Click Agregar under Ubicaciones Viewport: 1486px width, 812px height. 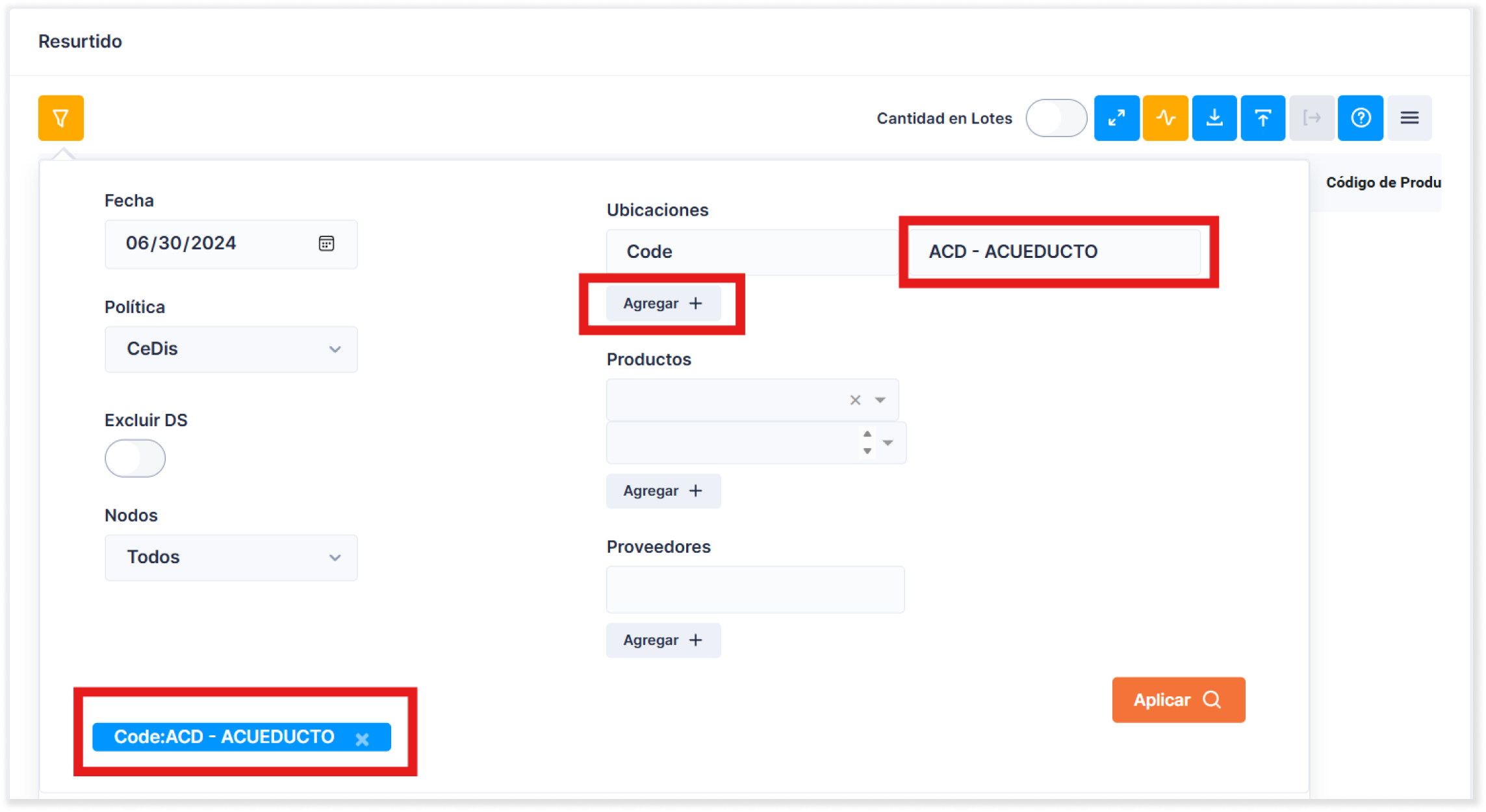[663, 303]
